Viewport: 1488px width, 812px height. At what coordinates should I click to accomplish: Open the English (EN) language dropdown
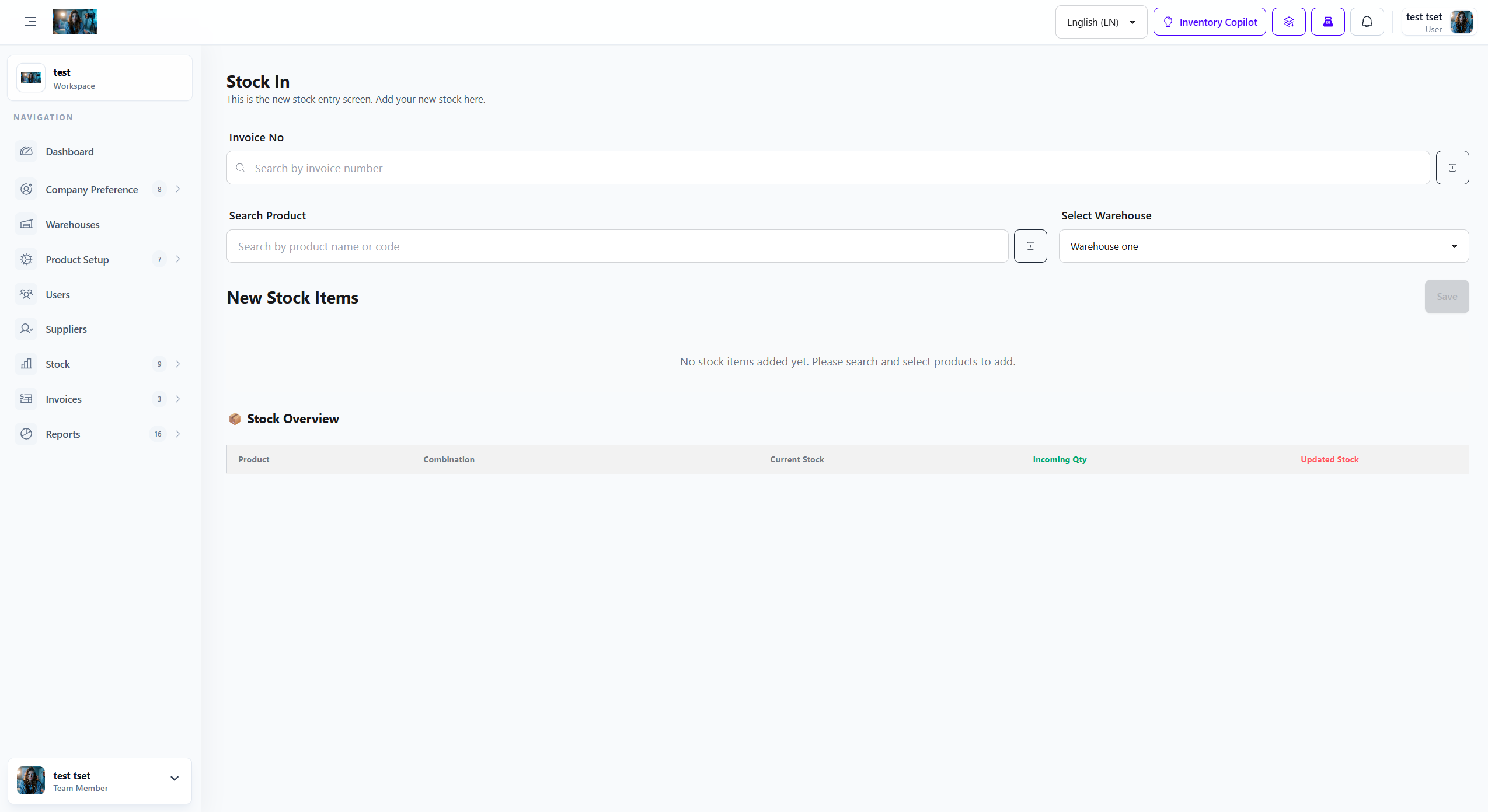[1101, 22]
